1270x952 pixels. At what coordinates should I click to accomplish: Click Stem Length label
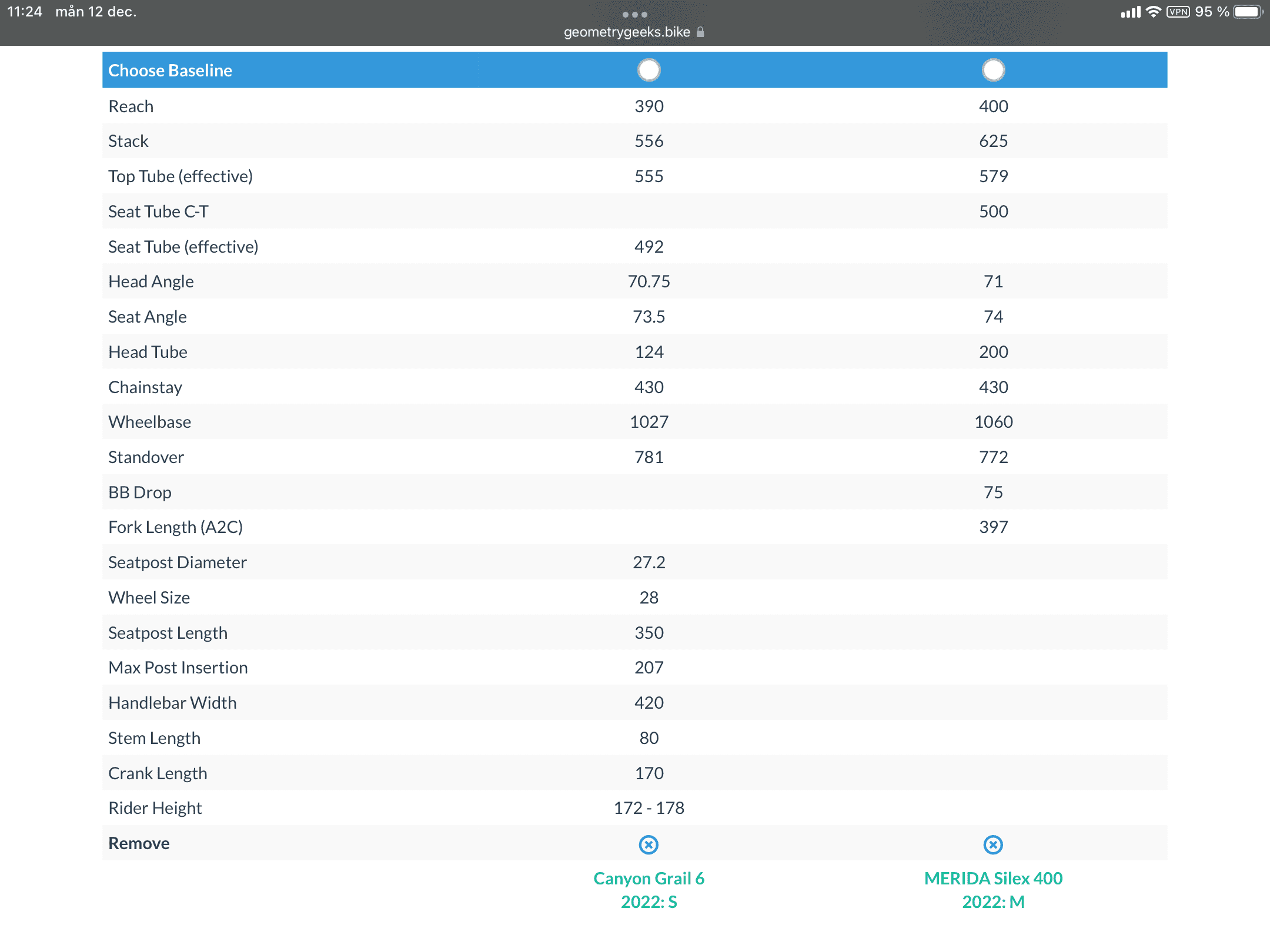point(154,738)
